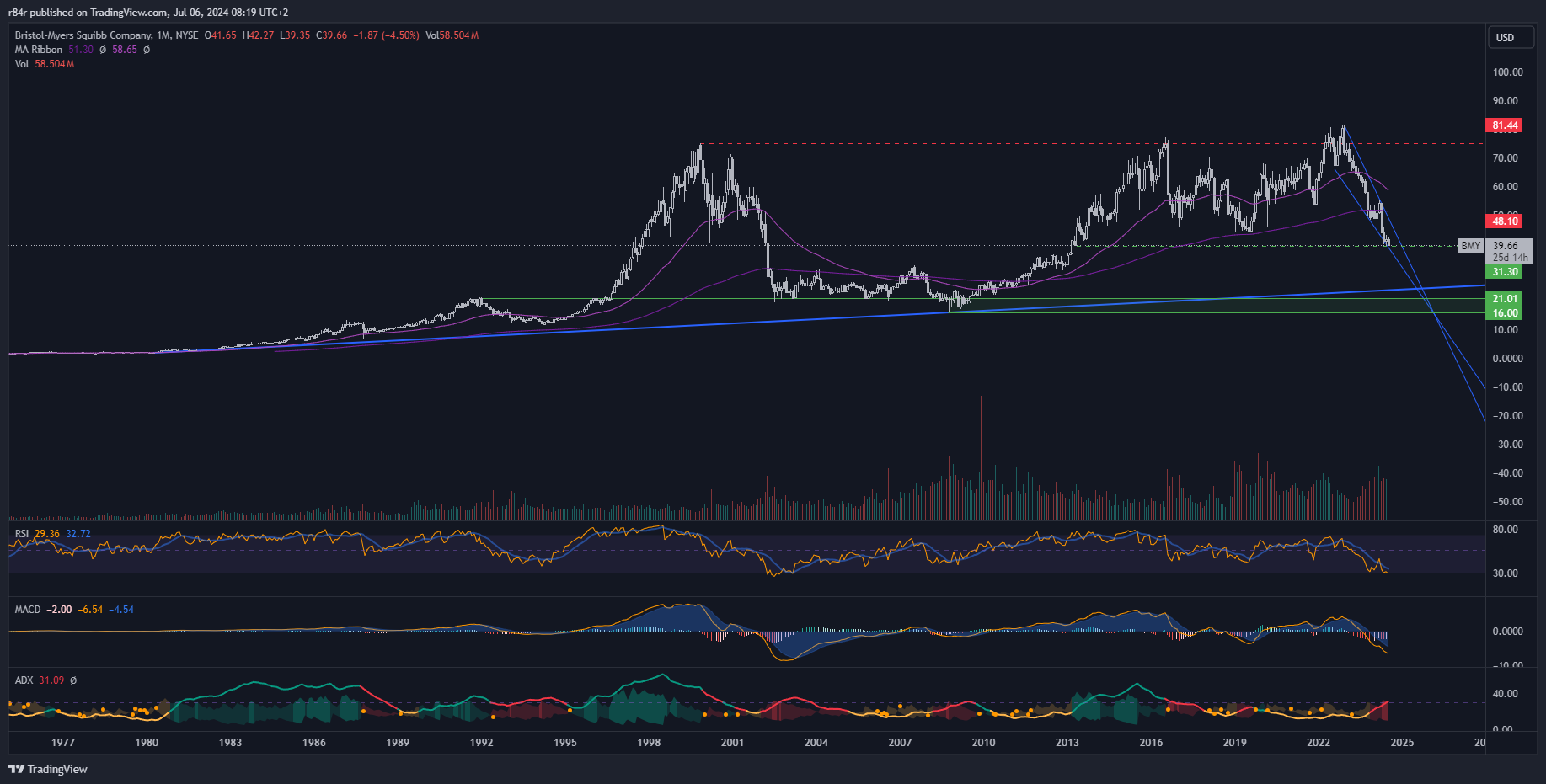Select the MACD indicator legend label

(28, 610)
